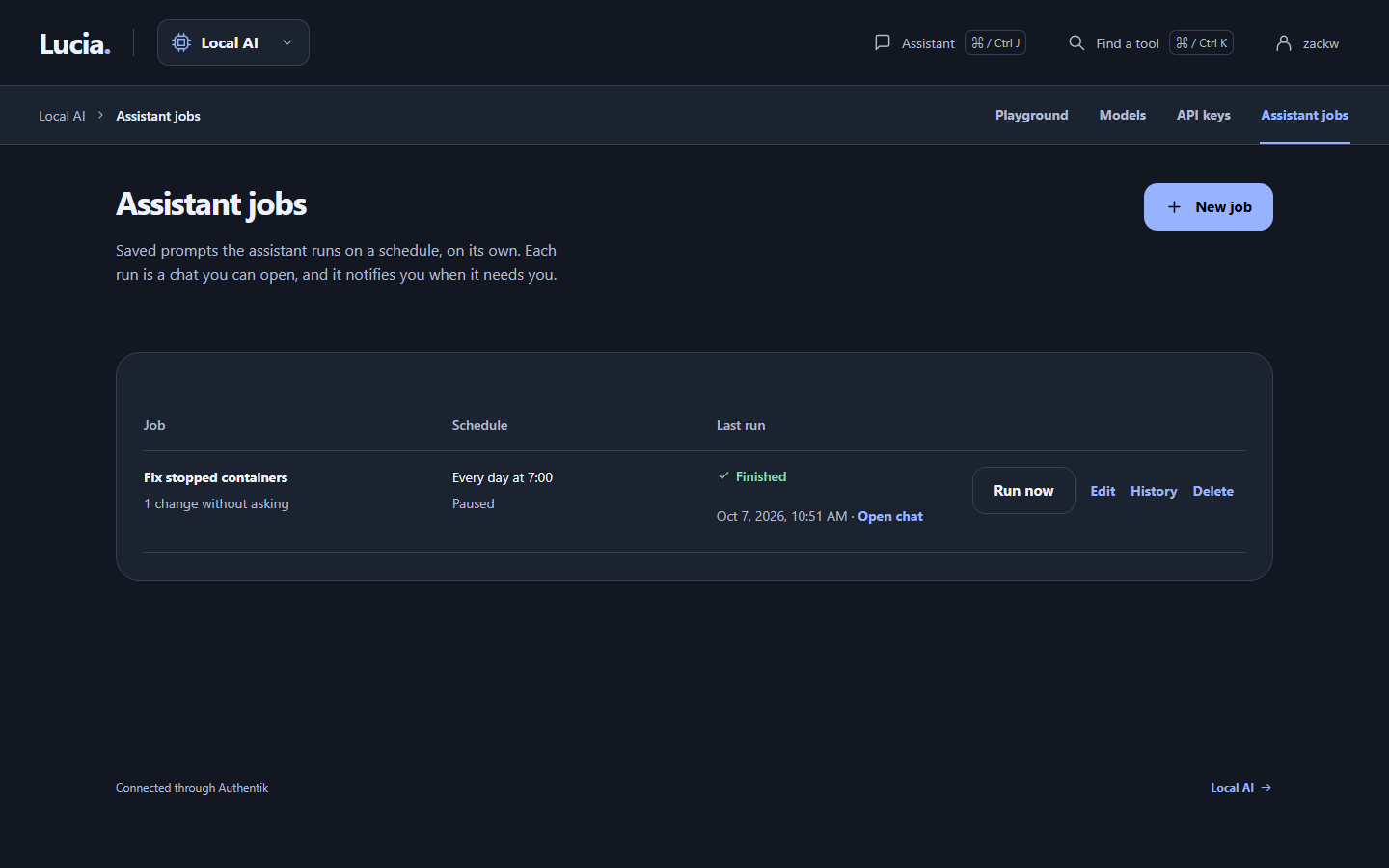Go to the API keys tab

point(1204,115)
